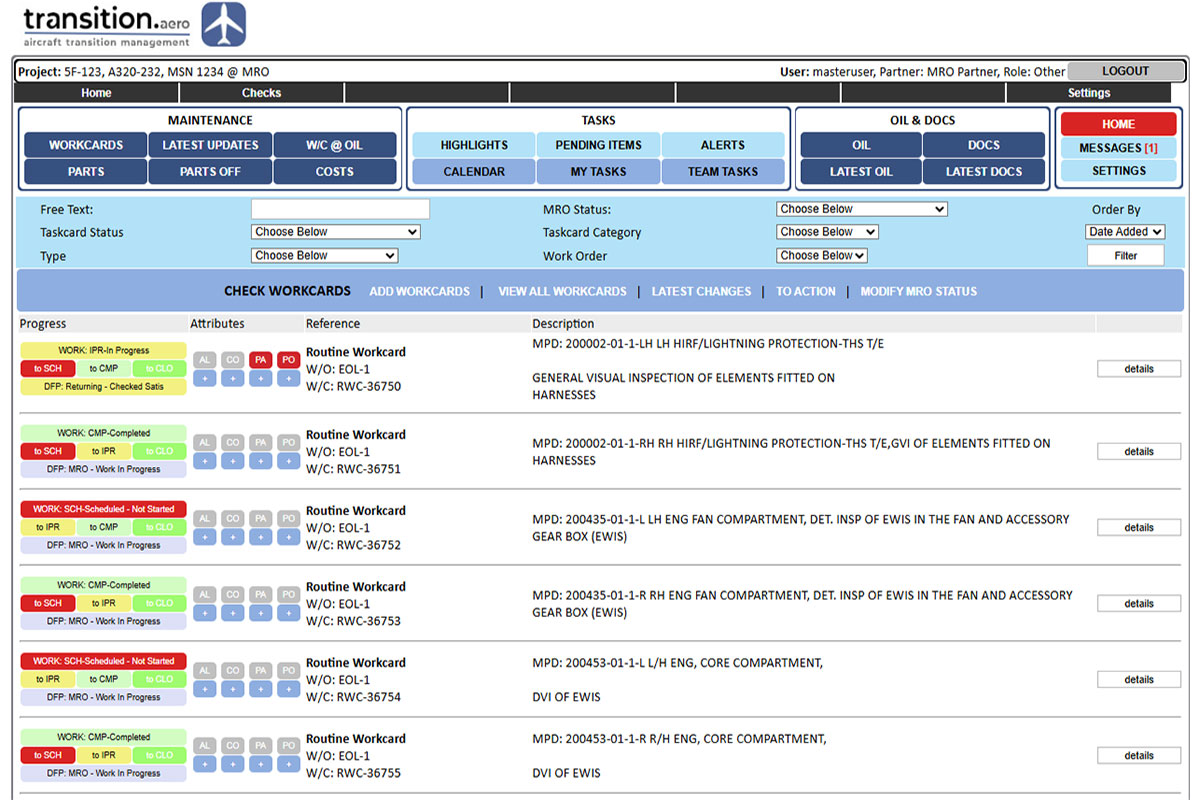This screenshot has height=800, width=1200.
Task: Click to CLO for RWC-36751
Action: pyautogui.click(x=159, y=452)
